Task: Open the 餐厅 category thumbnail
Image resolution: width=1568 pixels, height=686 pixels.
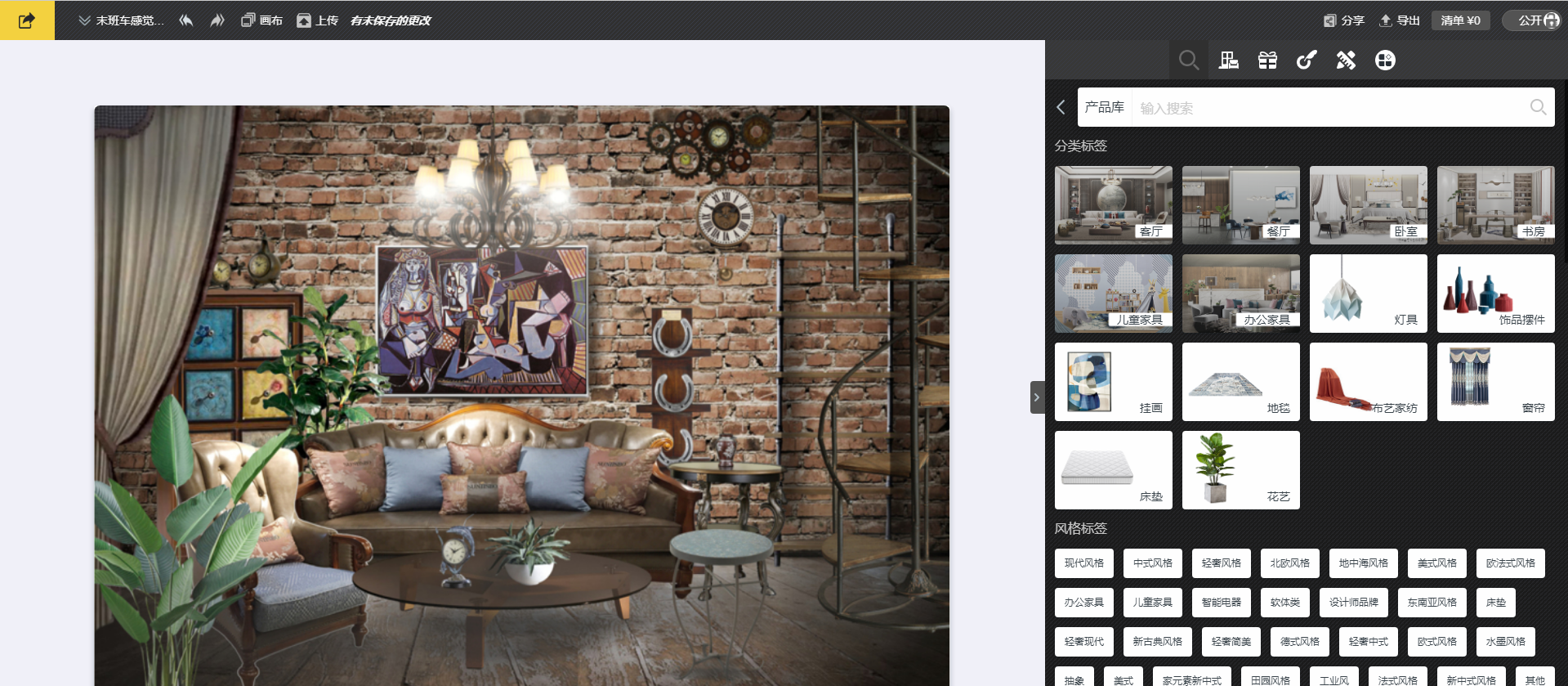Action: (x=1241, y=205)
